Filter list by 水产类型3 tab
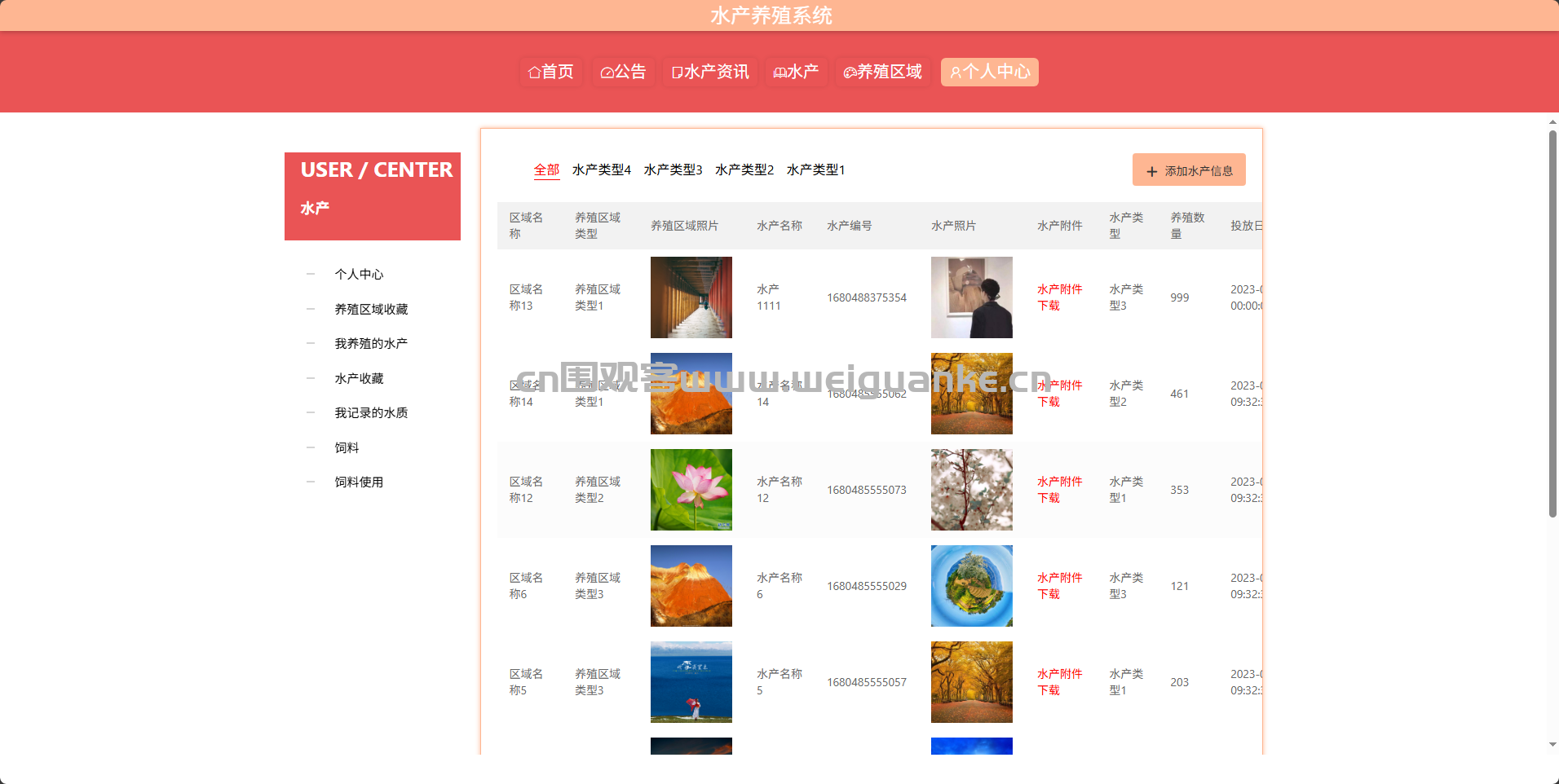The image size is (1559, 784). click(x=673, y=170)
